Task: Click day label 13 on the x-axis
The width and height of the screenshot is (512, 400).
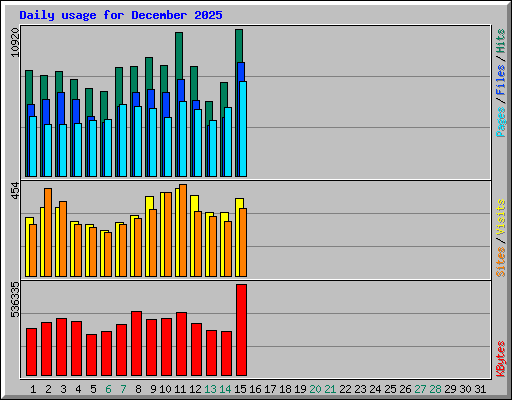Action: pyautogui.click(x=210, y=389)
